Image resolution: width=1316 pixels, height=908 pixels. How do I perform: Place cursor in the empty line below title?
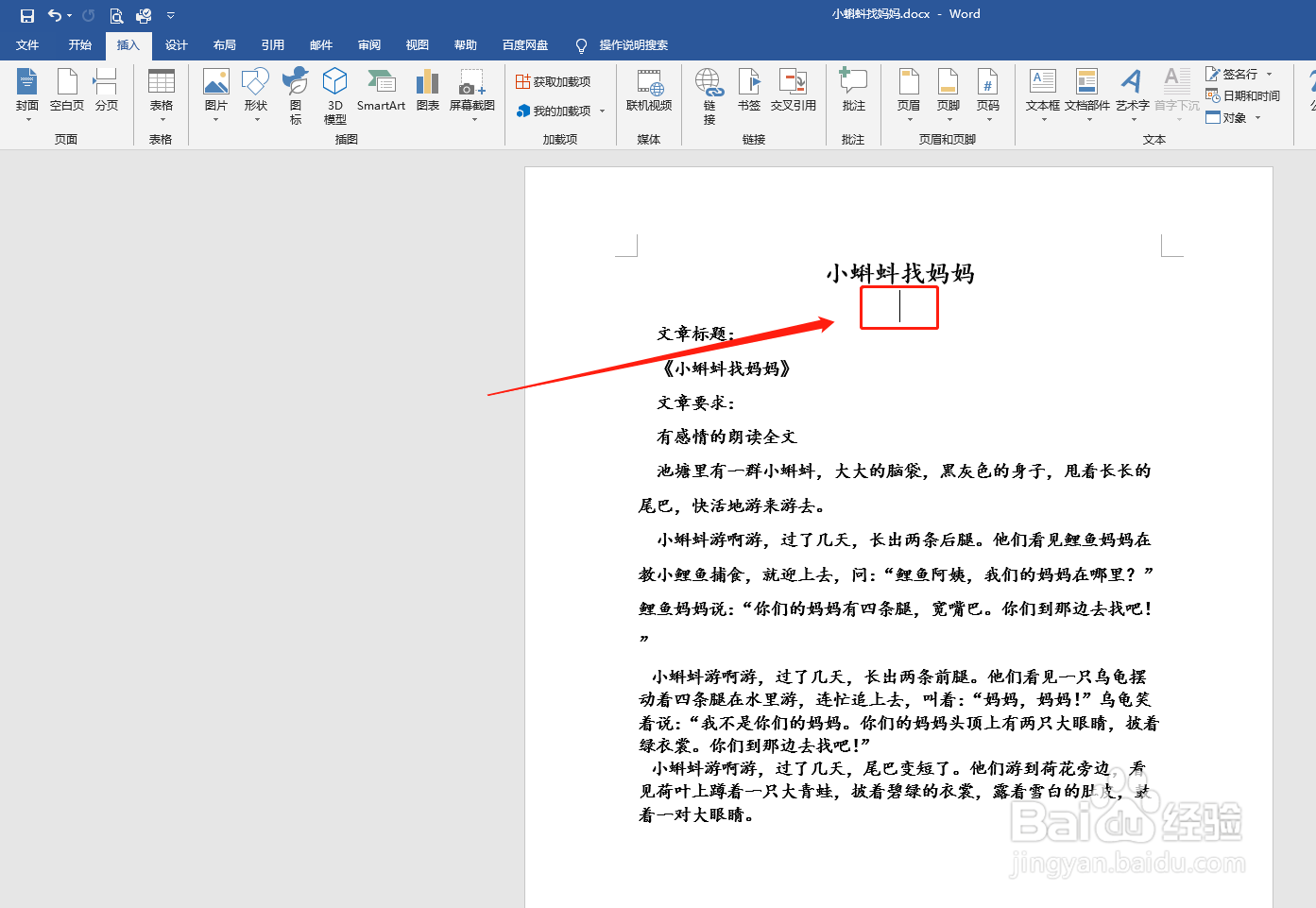[x=899, y=307]
